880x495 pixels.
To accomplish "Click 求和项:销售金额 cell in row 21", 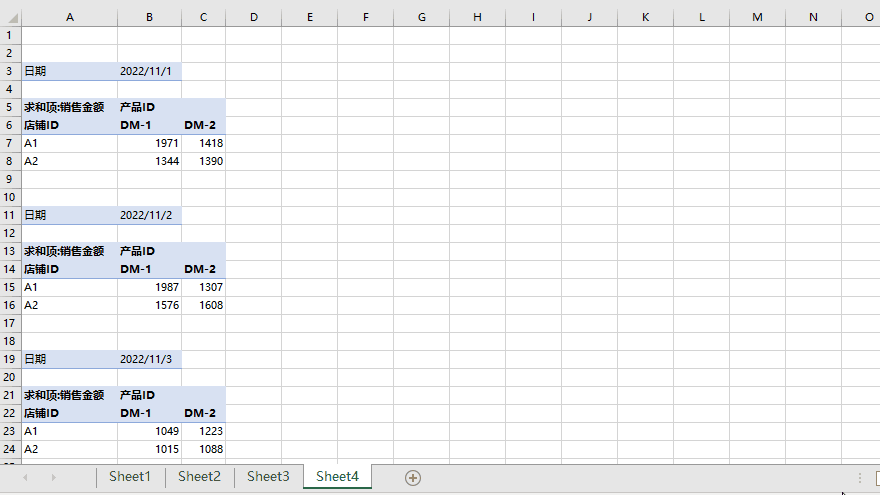I will coord(70,395).
